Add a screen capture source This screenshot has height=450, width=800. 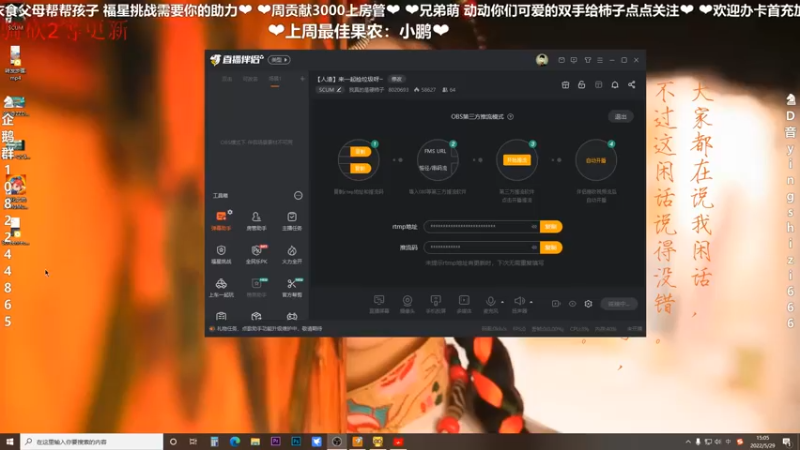point(379,304)
